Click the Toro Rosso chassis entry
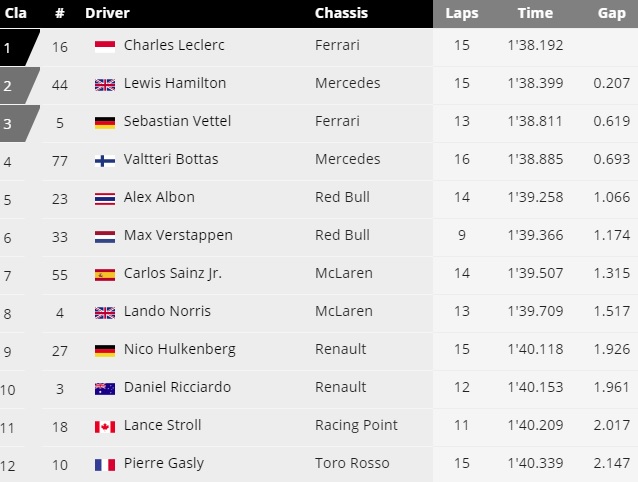Image resolution: width=638 pixels, height=482 pixels. (x=351, y=463)
